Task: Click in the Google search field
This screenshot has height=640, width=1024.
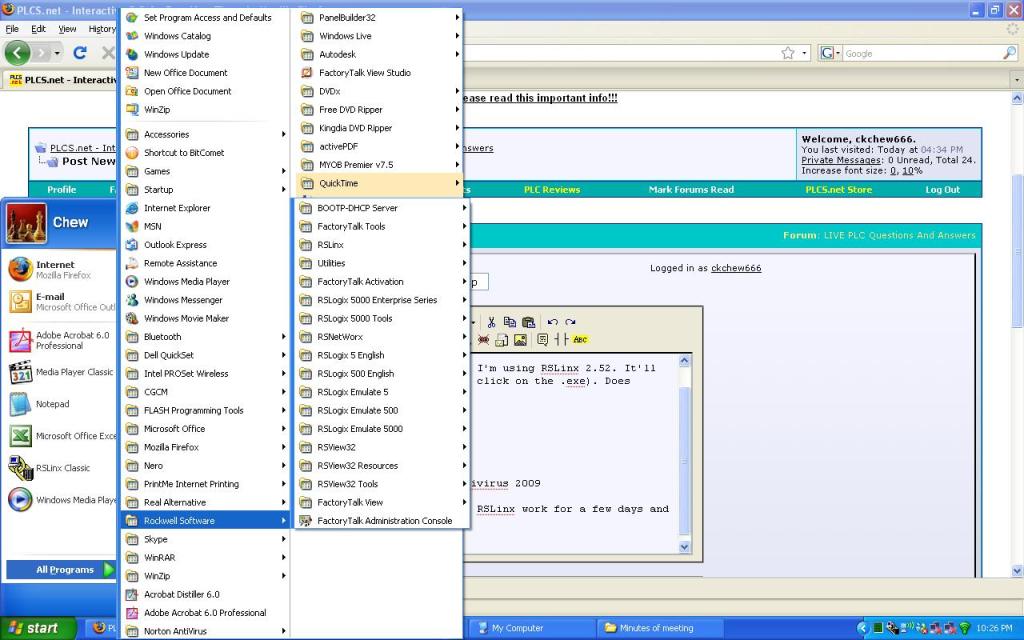Action: (x=921, y=54)
